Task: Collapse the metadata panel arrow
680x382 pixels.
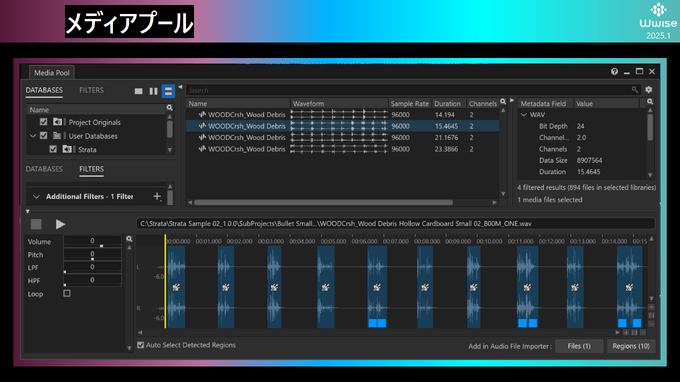Action: pos(512,101)
